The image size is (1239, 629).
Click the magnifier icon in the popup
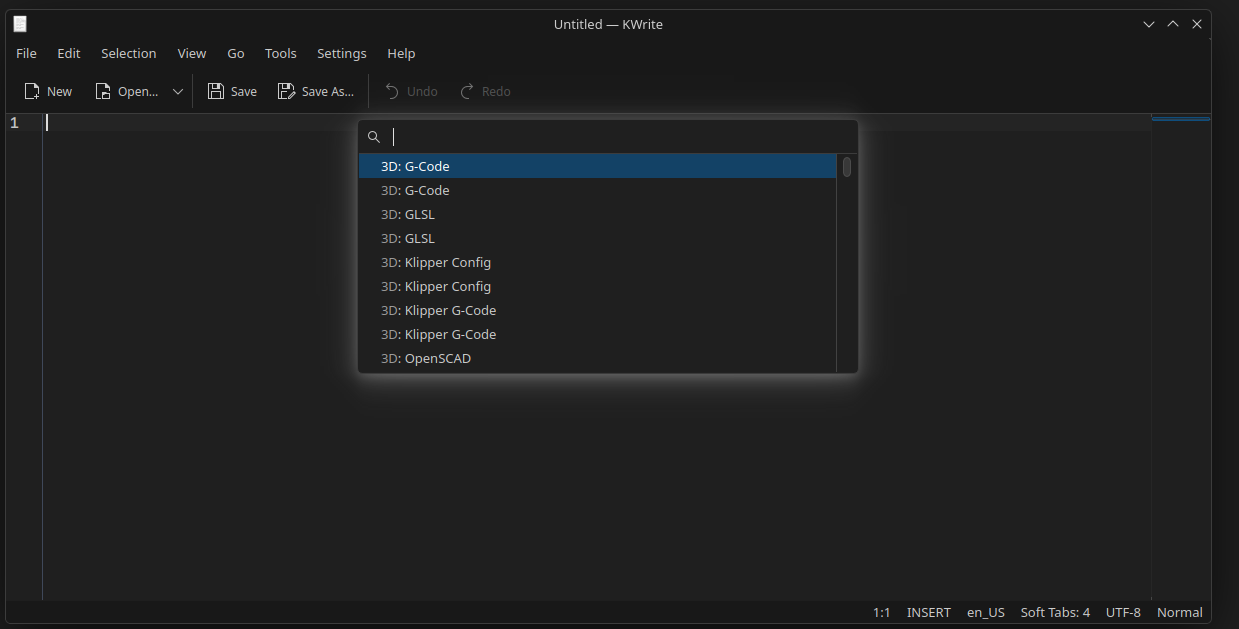click(374, 137)
